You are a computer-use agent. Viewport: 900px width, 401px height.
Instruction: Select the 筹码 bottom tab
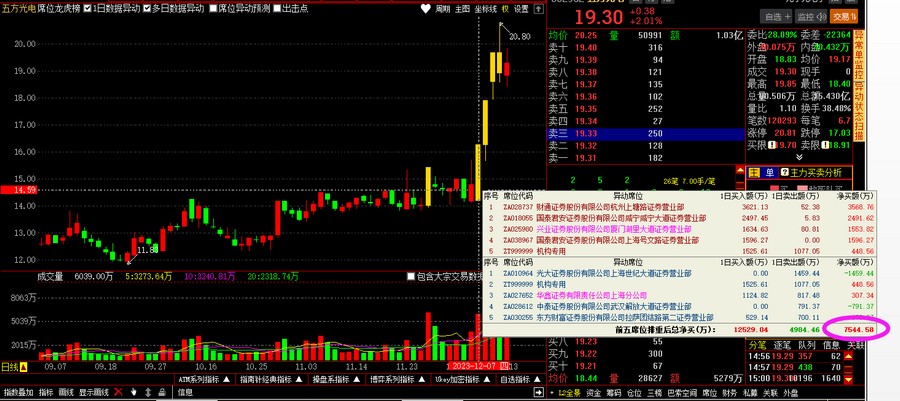click(x=614, y=393)
